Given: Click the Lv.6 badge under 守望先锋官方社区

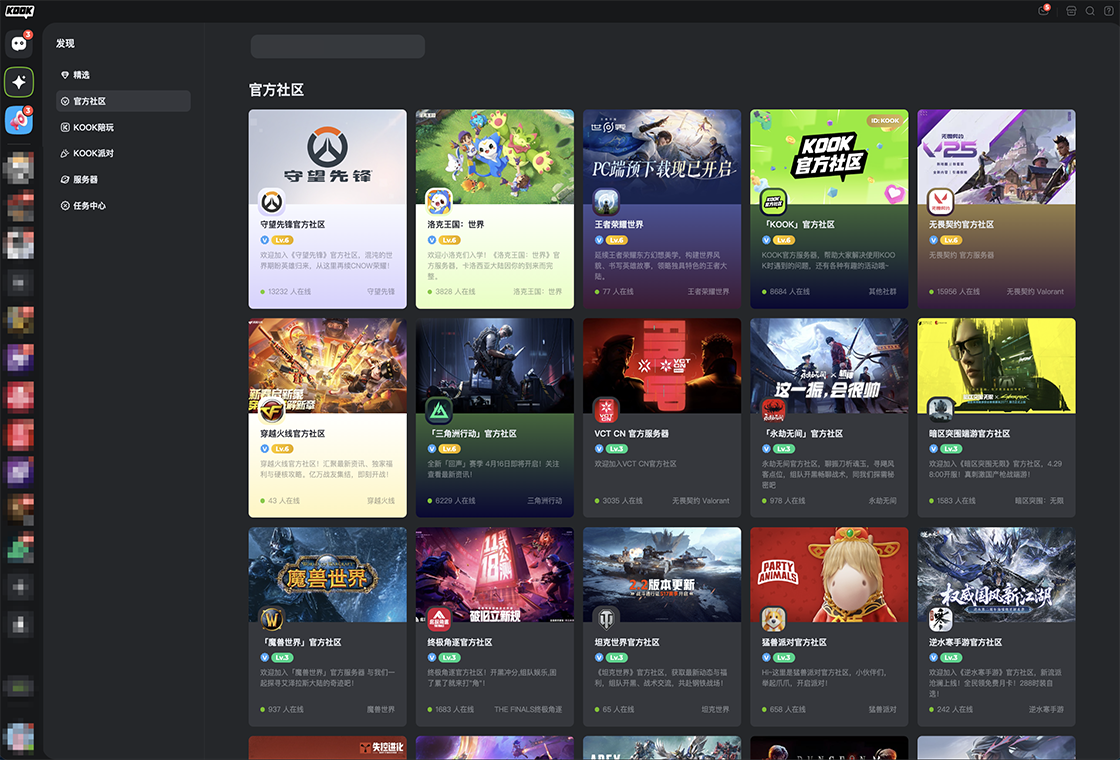Looking at the screenshot, I should [x=283, y=240].
